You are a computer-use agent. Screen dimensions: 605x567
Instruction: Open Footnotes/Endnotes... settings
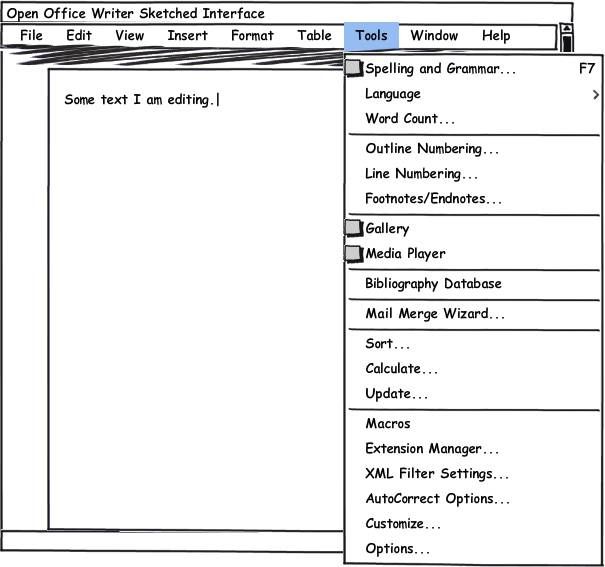(473, 199)
